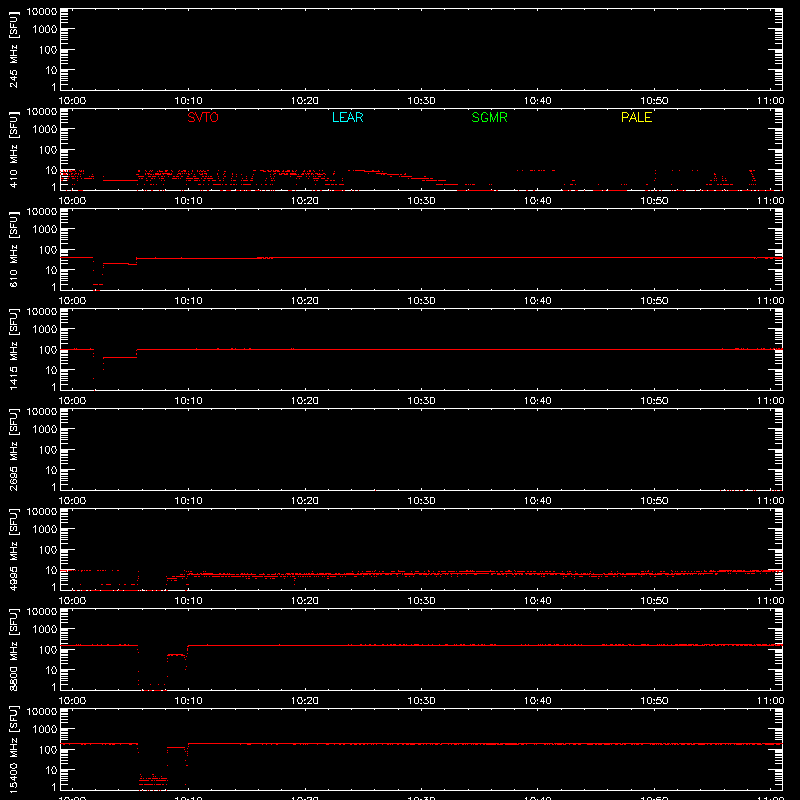The image size is (800, 800).
Task: Click 10:10 time label under 8800 MHz panel
Action: click(x=189, y=701)
